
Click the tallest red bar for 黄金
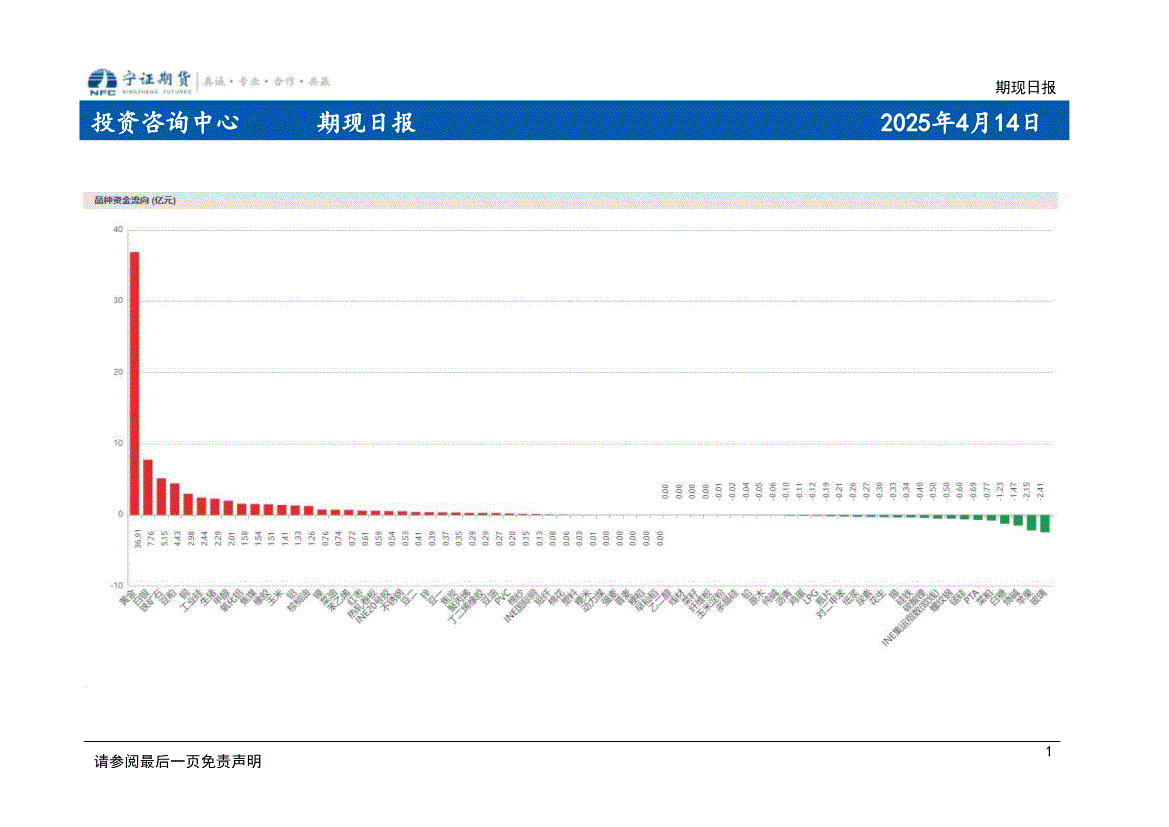pos(135,383)
